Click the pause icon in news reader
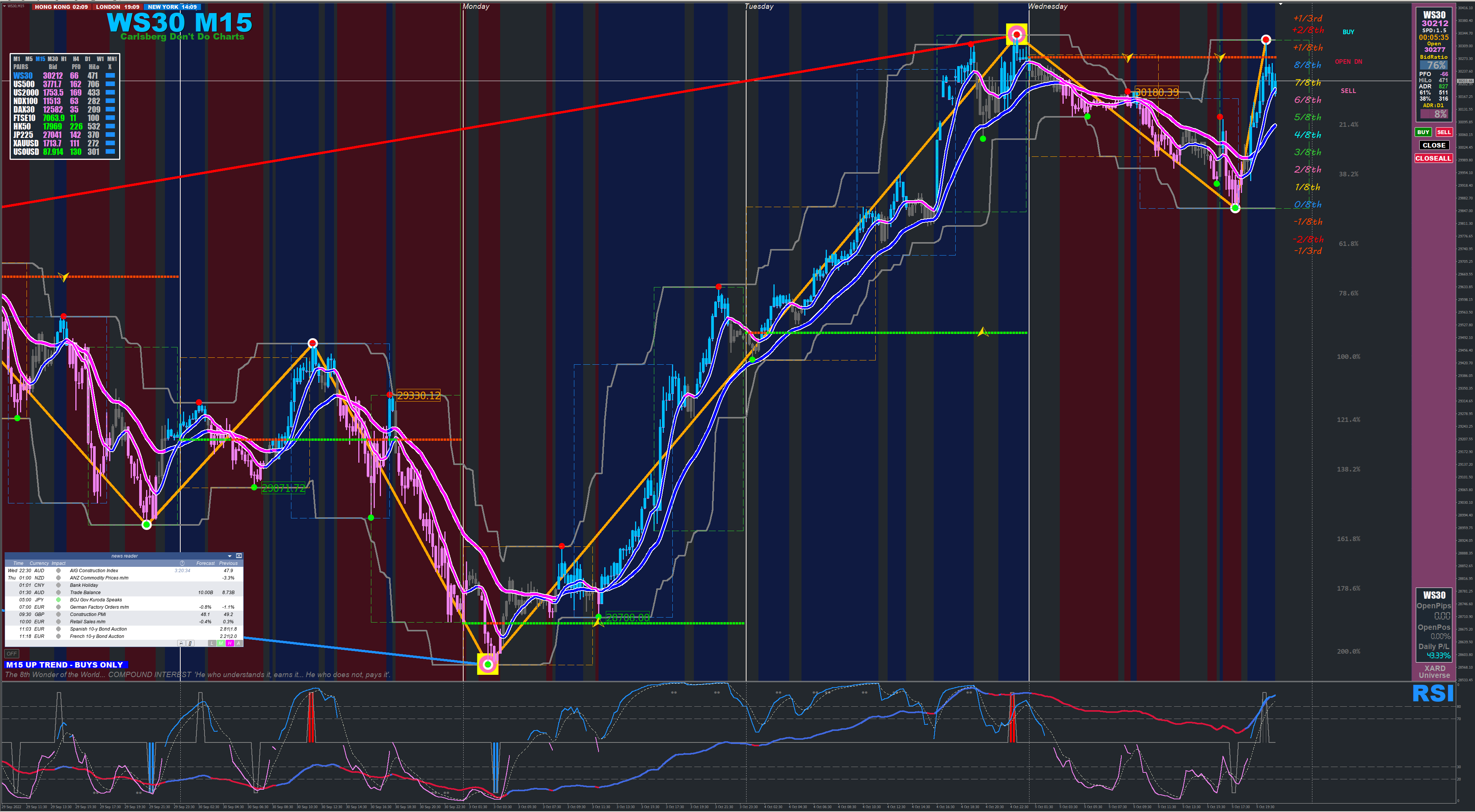Viewport: 1475px width, 812px height. point(191,643)
